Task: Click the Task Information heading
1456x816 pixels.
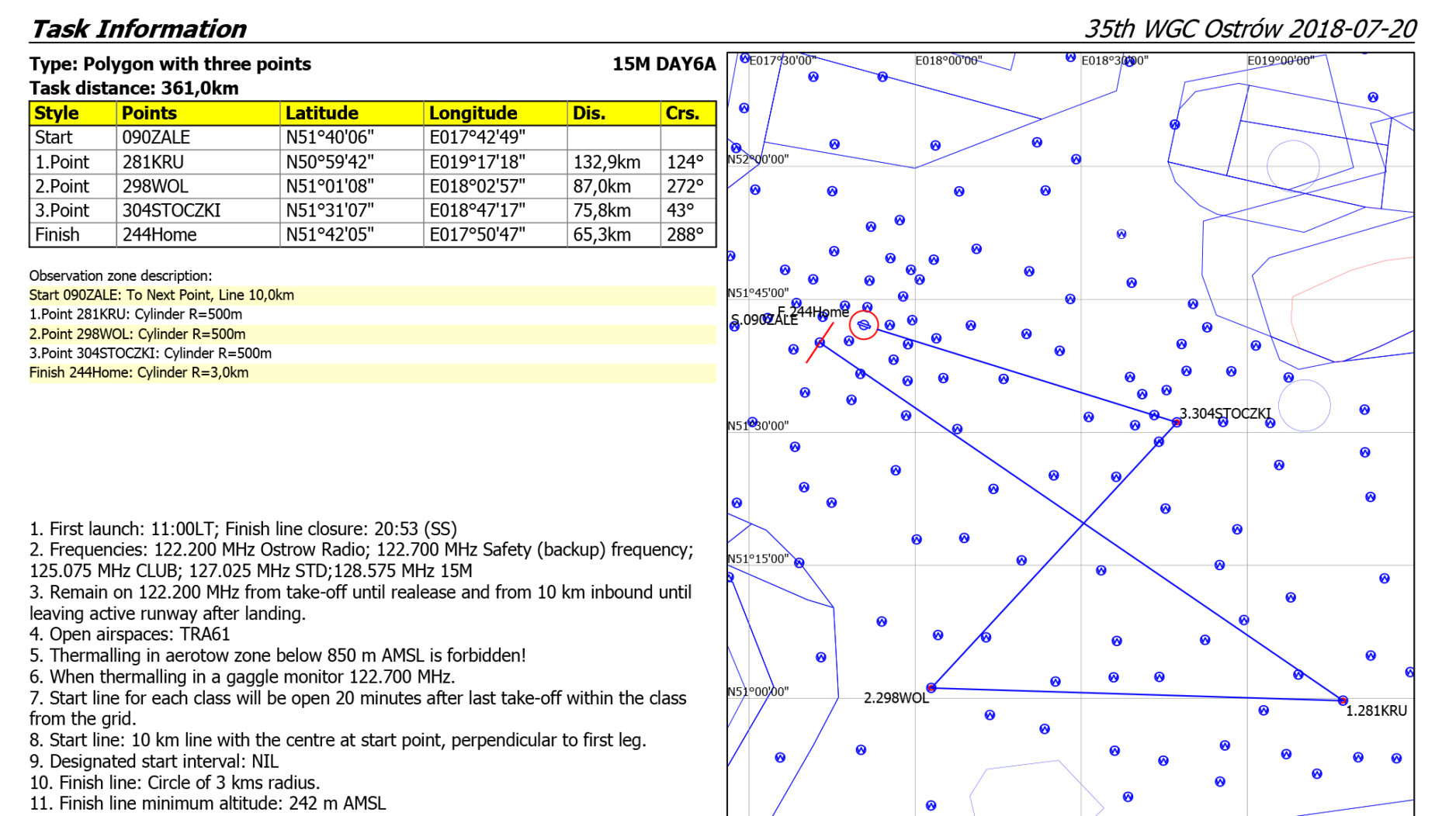Action: [138, 29]
